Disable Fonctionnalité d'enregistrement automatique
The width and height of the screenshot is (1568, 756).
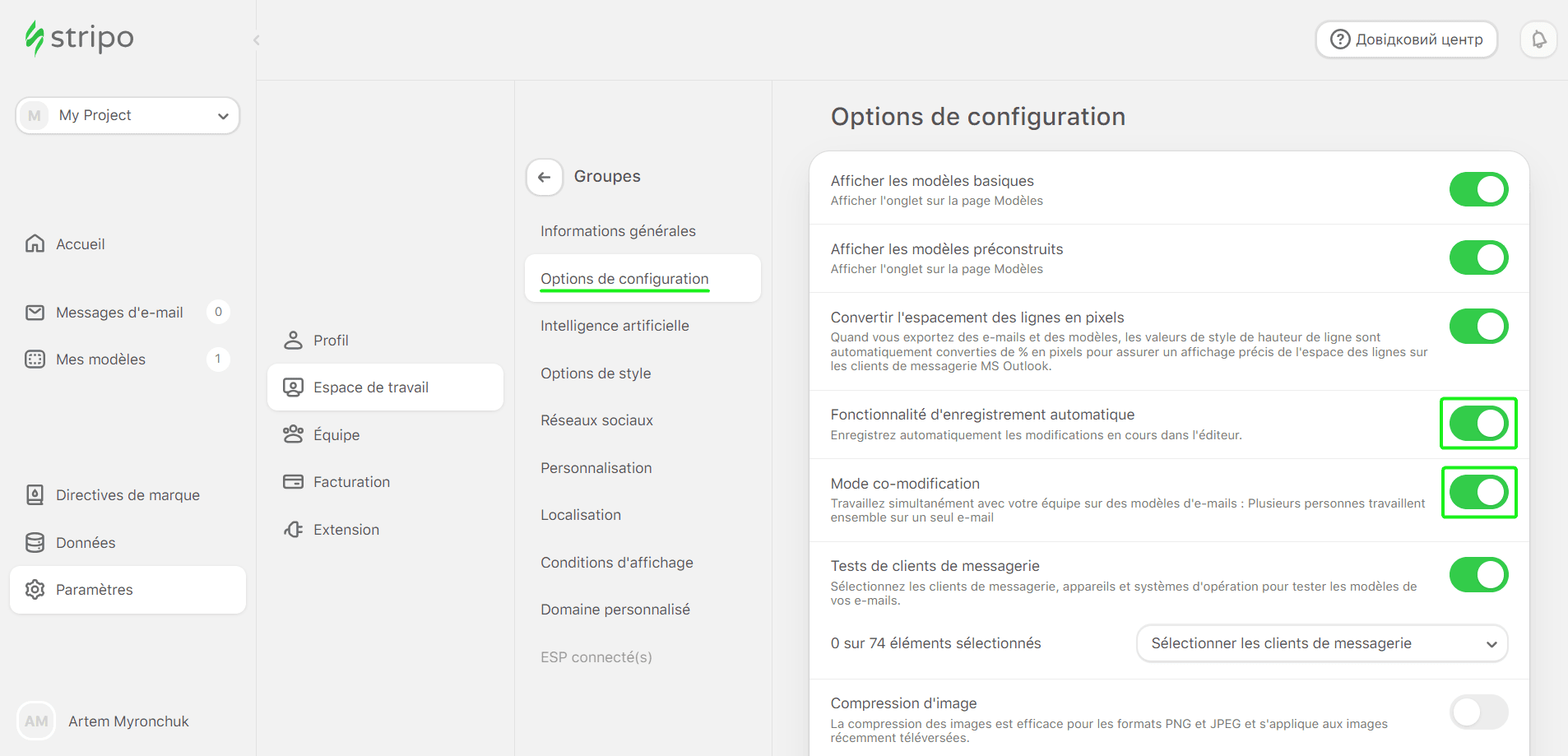pos(1478,424)
